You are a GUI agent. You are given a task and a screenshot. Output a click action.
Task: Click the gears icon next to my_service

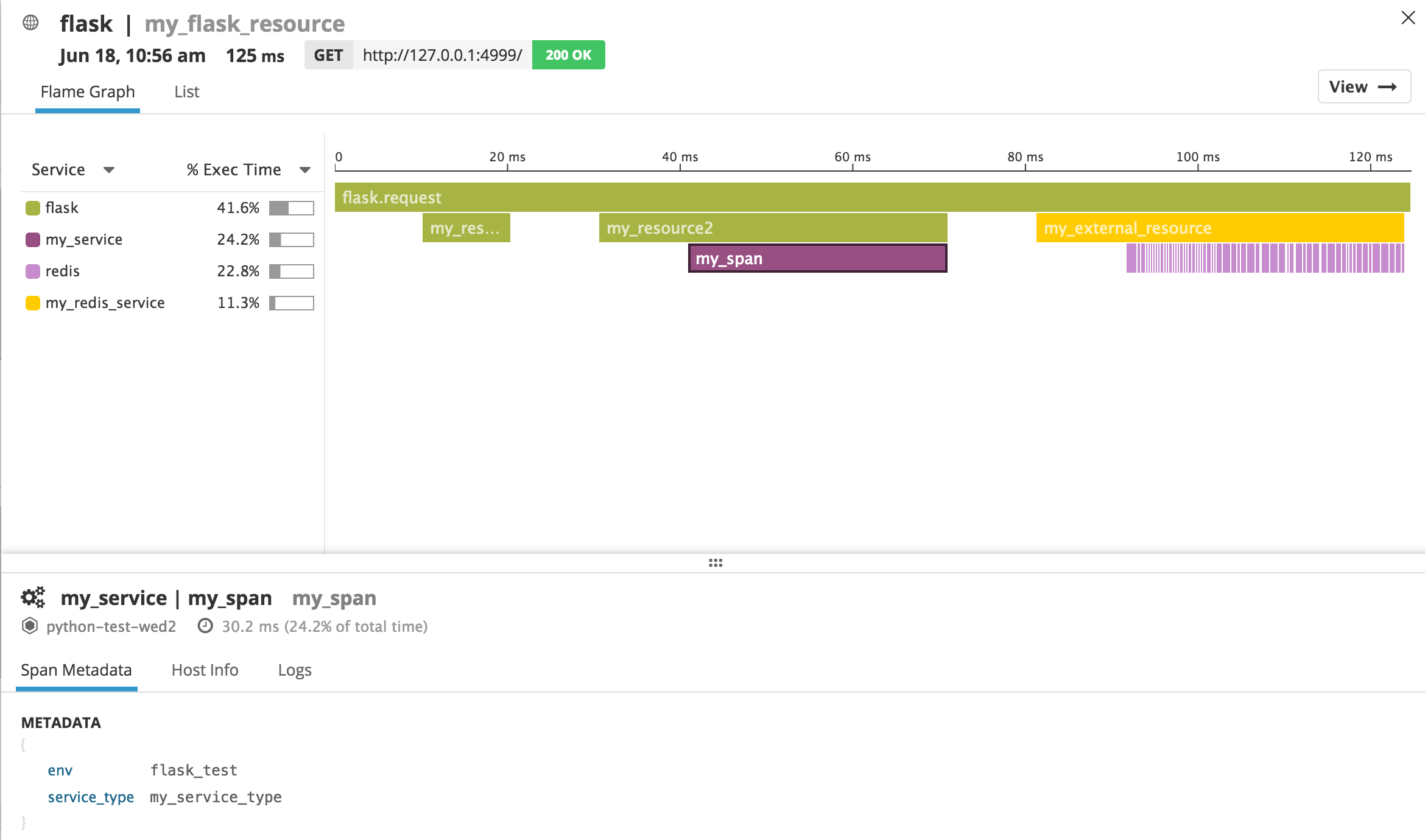[x=33, y=597]
